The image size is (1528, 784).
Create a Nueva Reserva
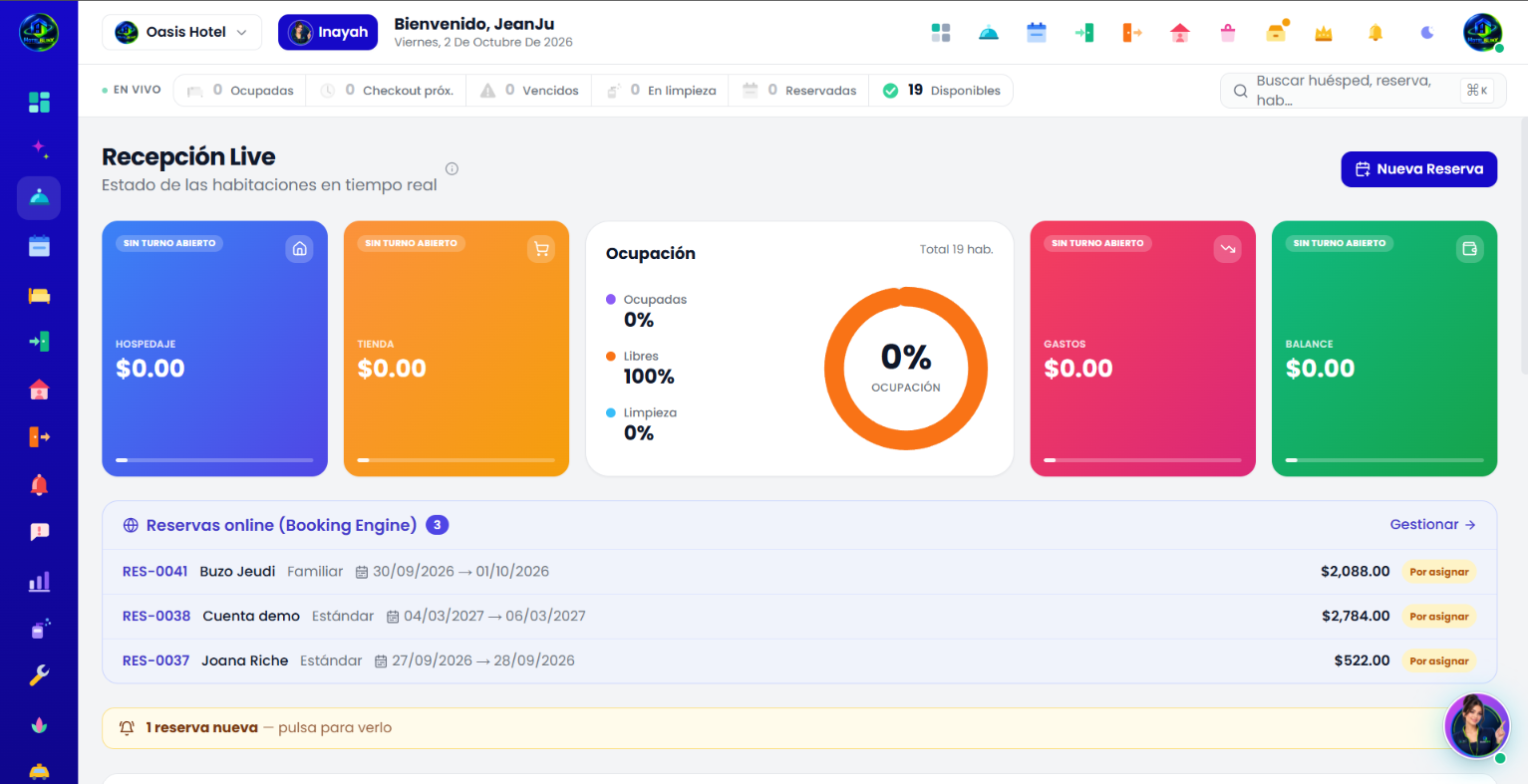[x=1418, y=169]
